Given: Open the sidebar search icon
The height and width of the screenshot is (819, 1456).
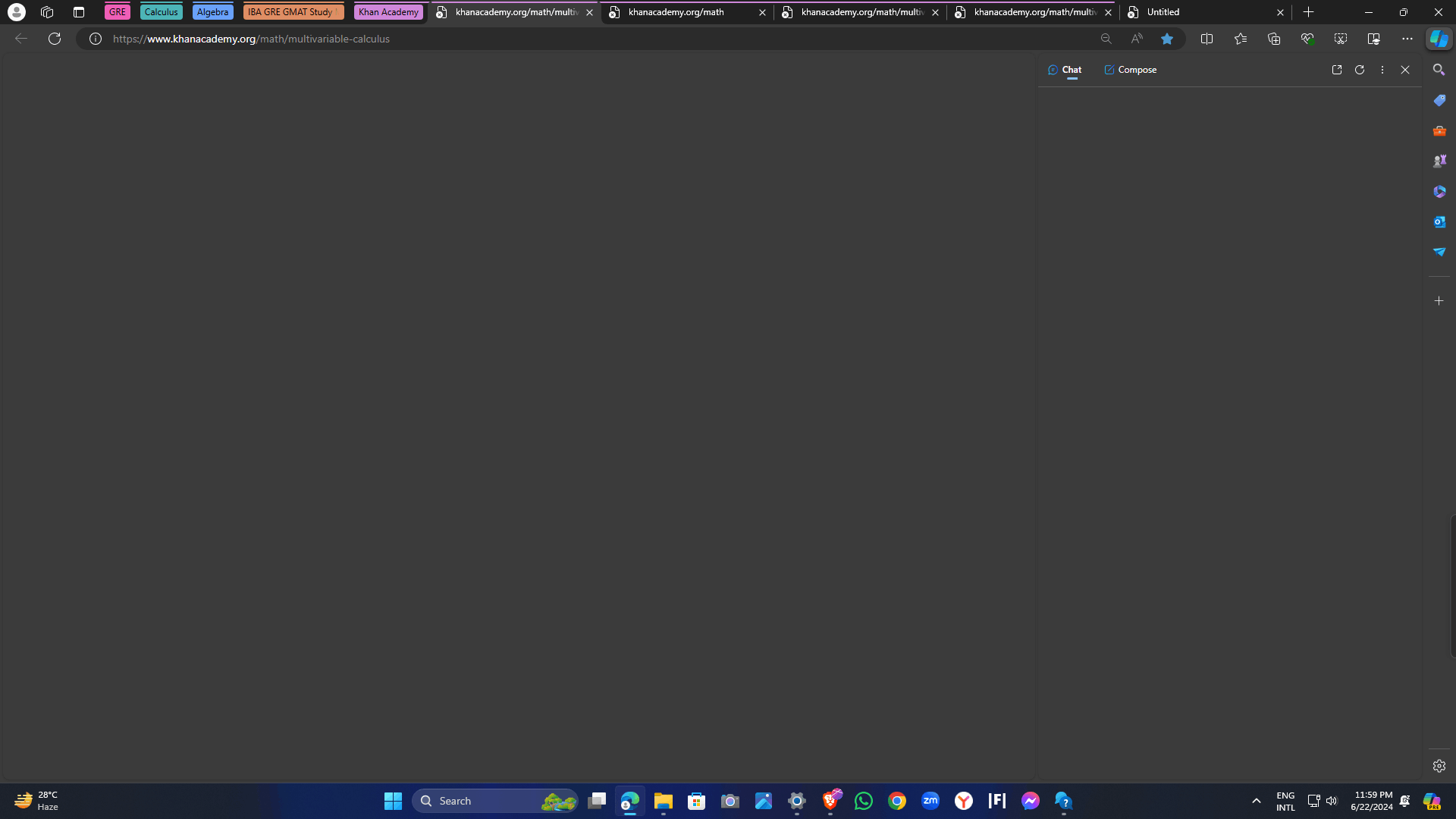Looking at the screenshot, I should pos(1439,70).
